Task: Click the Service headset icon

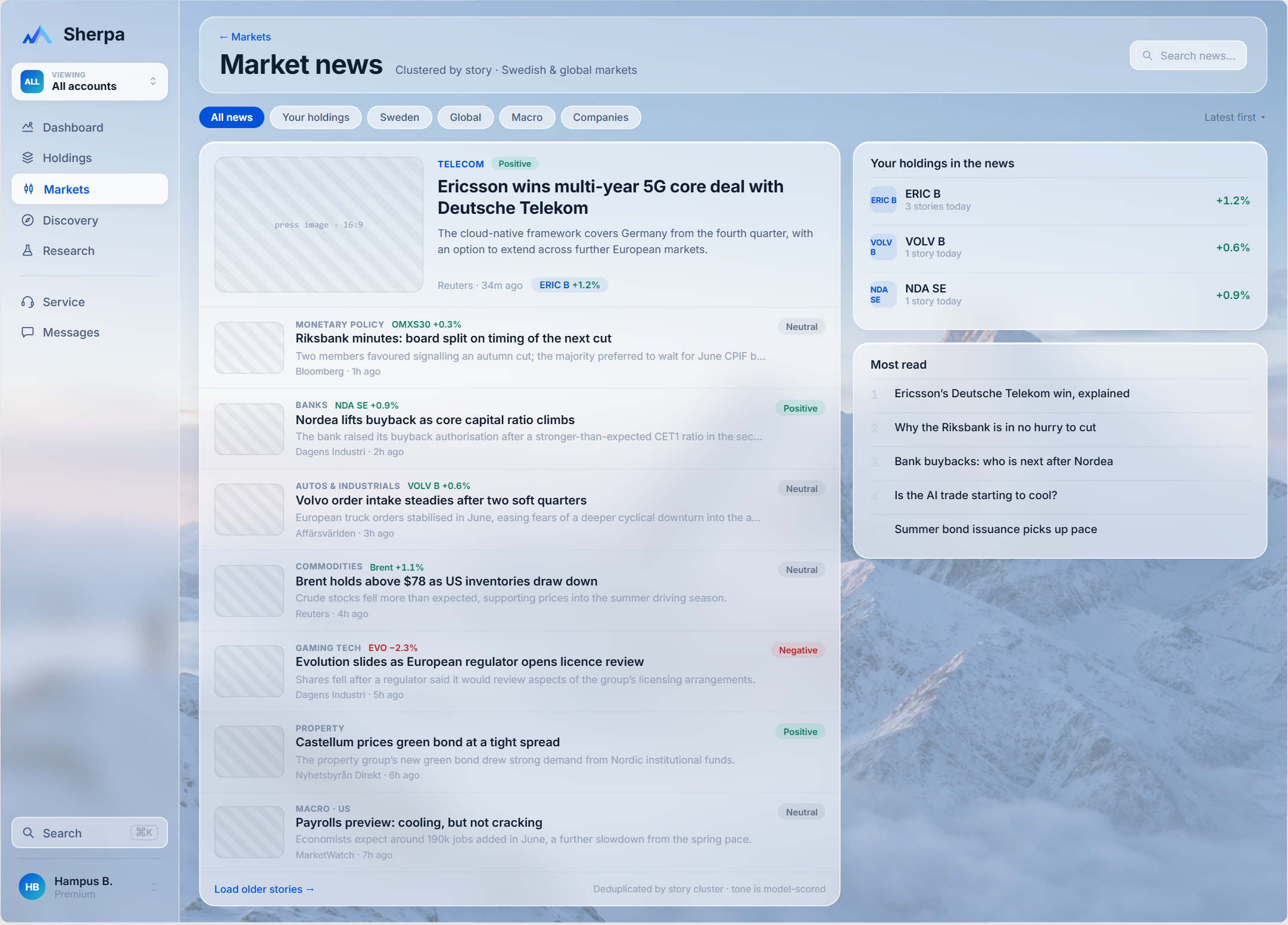Action: (x=27, y=301)
